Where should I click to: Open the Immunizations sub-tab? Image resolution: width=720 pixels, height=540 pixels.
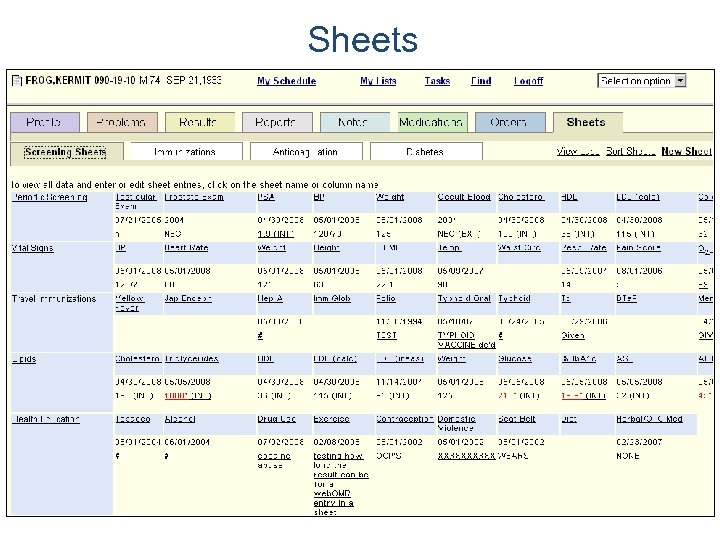coord(186,152)
